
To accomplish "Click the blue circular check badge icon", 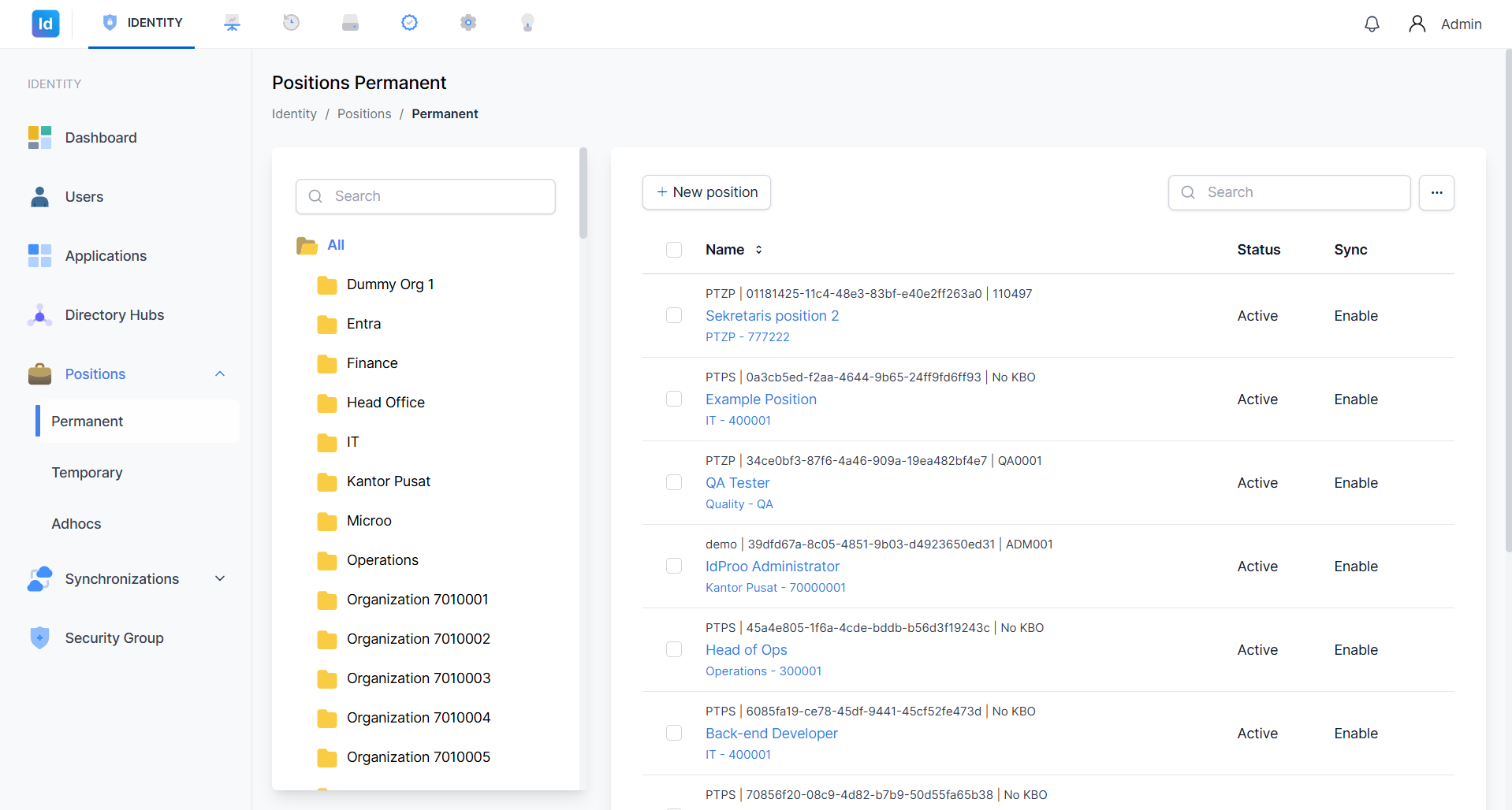I will pyautogui.click(x=409, y=23).
